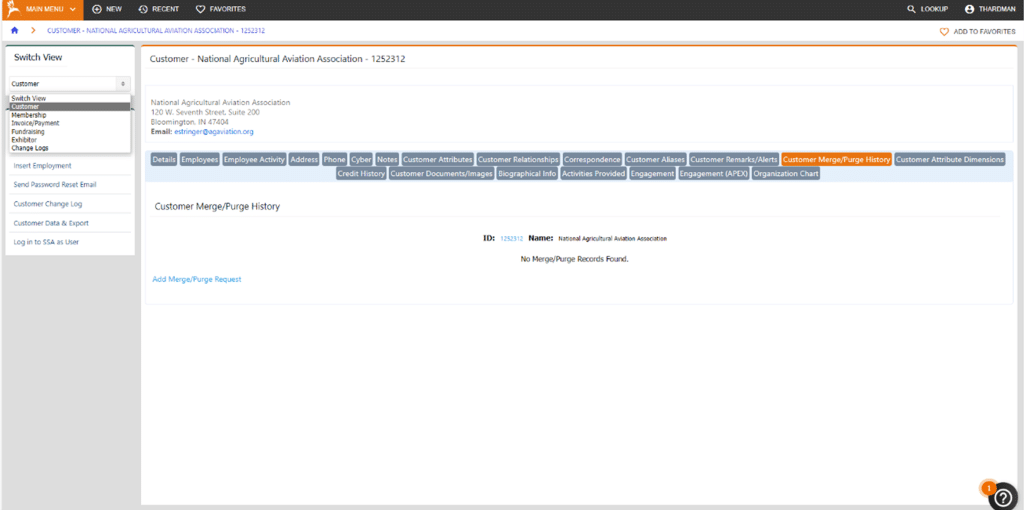The height and width of the screenshot is (510, 1024).
Task: Click the customer ID 1252312 link
Action: 511,239
